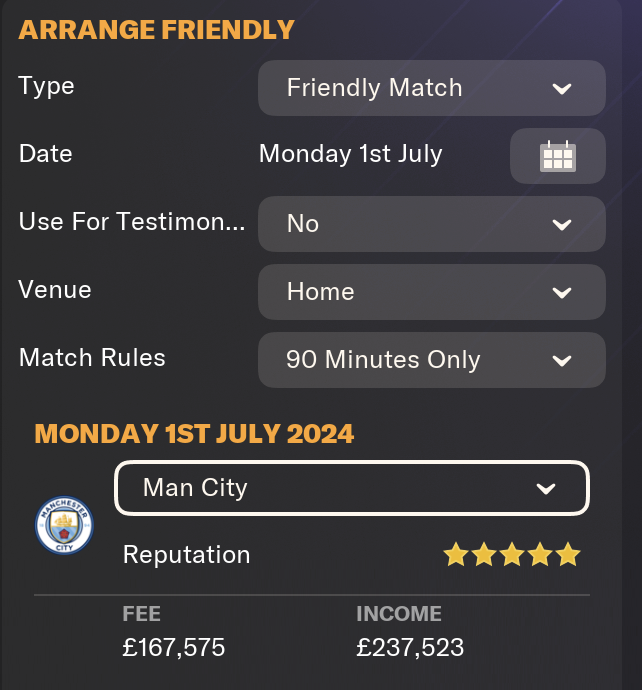Open the Match Rules dropdown
The height and width of the screenshot is (690, 642).
[432, 360]
